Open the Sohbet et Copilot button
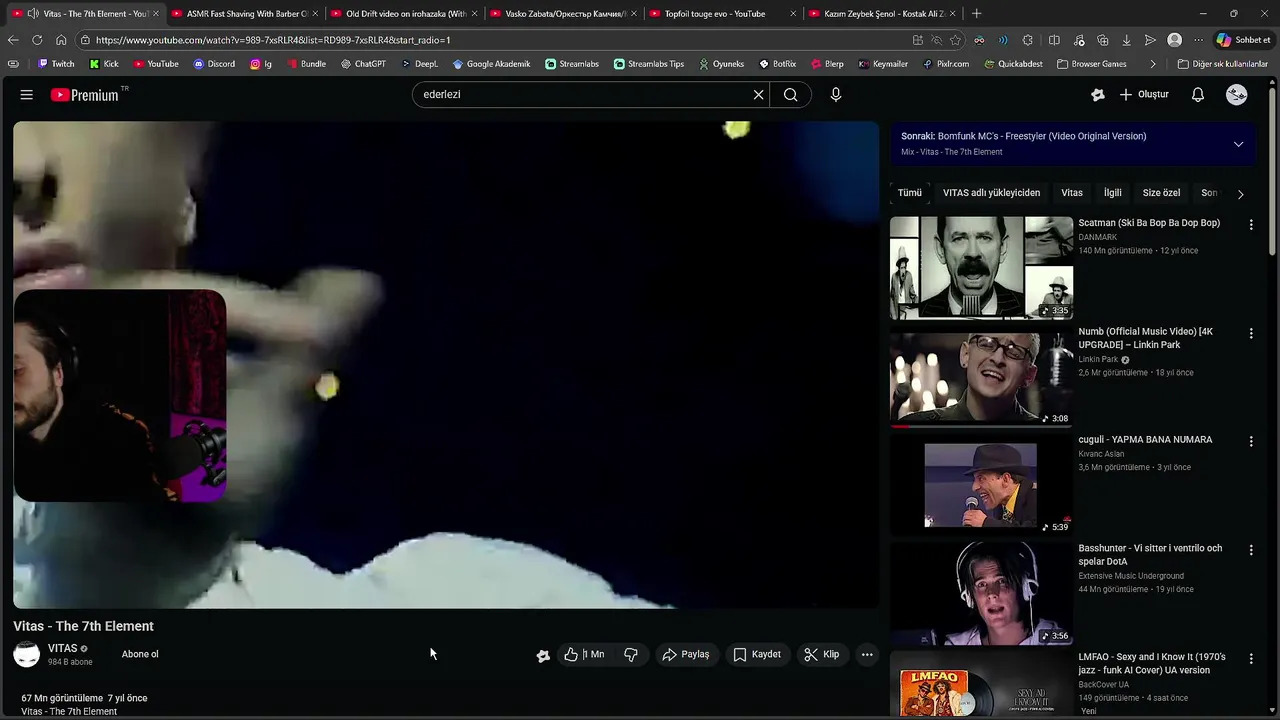Image resolution: width=1280 pixels, height=720 pixels. (1244, 40)
